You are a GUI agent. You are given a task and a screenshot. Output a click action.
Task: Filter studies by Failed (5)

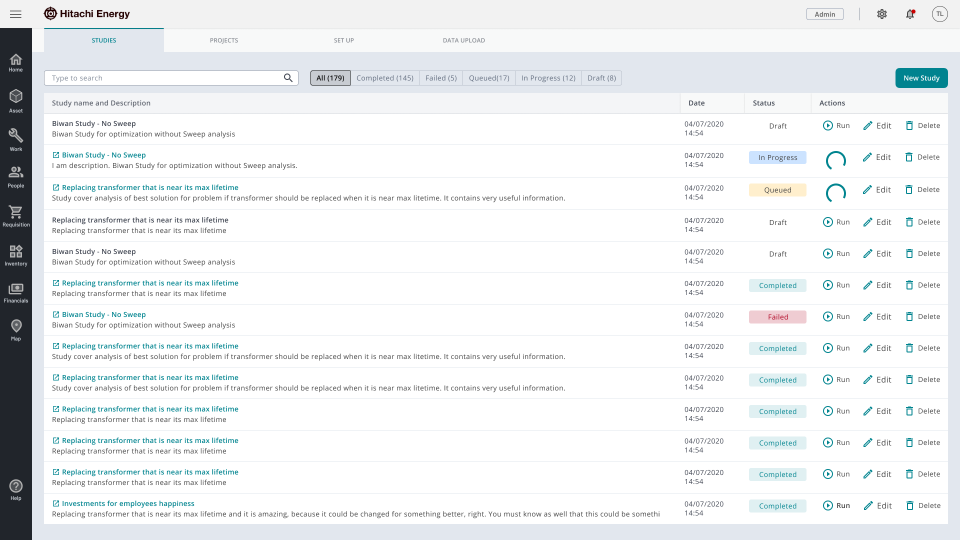pos(440,78)
